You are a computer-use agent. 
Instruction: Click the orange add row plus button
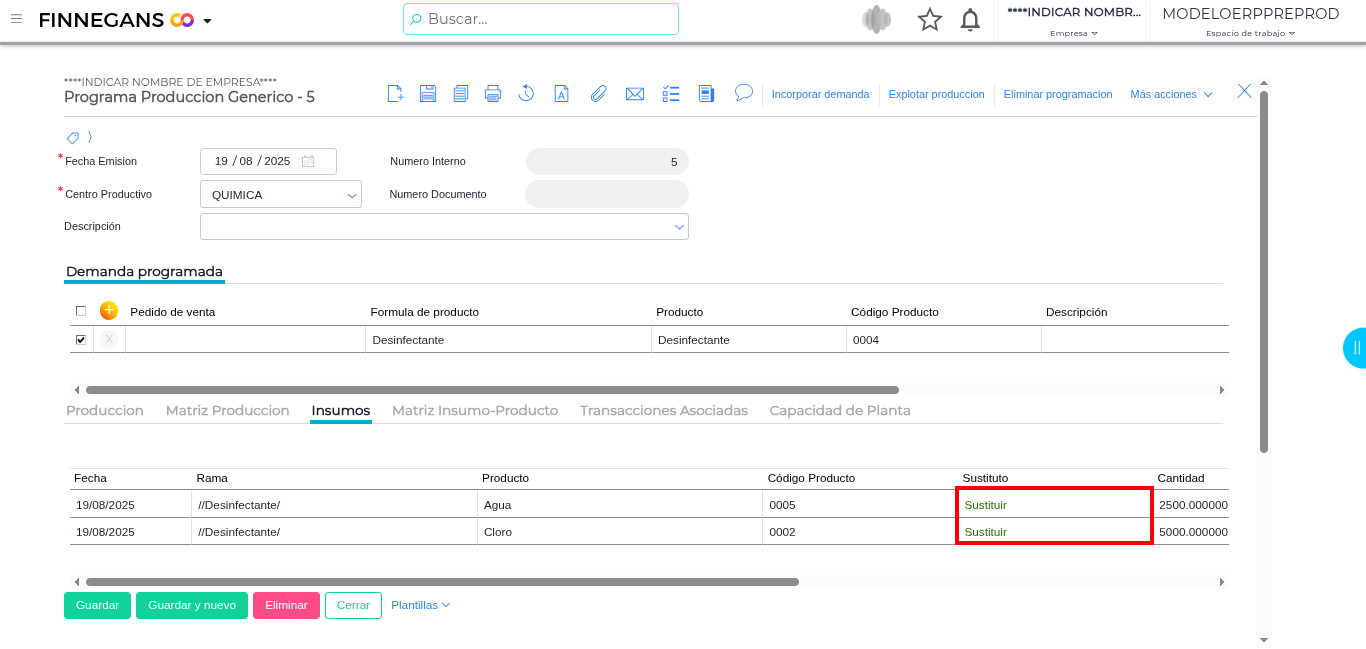coord(109,311)
